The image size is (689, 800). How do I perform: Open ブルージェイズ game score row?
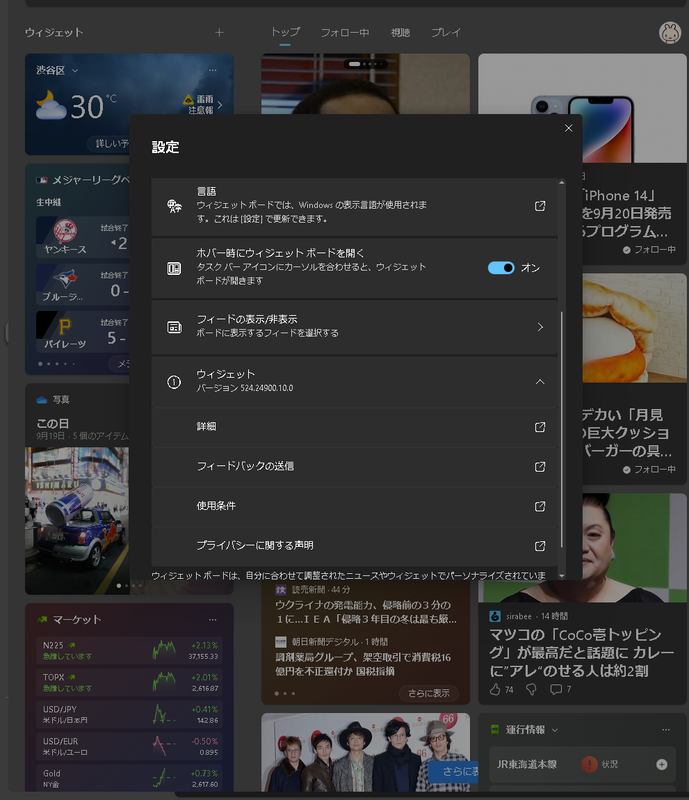83,284
